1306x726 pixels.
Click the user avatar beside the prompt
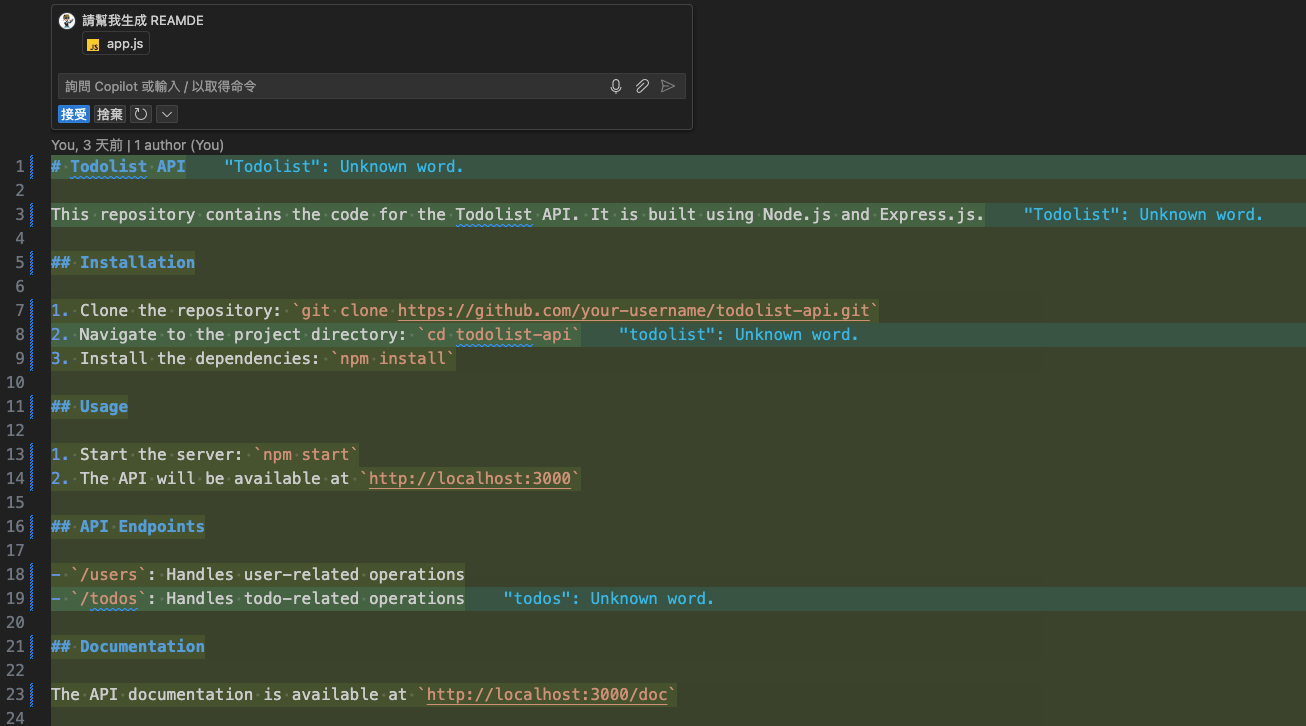coord(67,21)
